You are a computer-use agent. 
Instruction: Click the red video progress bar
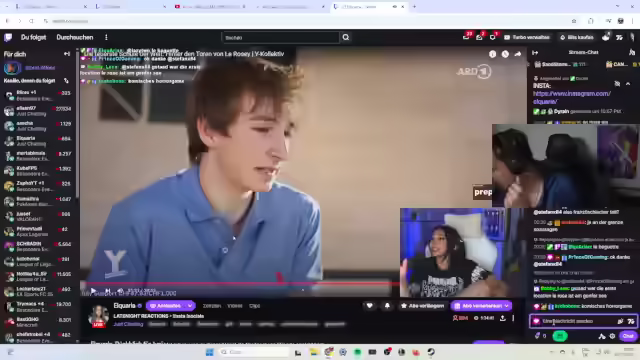[x=240, y=282]
